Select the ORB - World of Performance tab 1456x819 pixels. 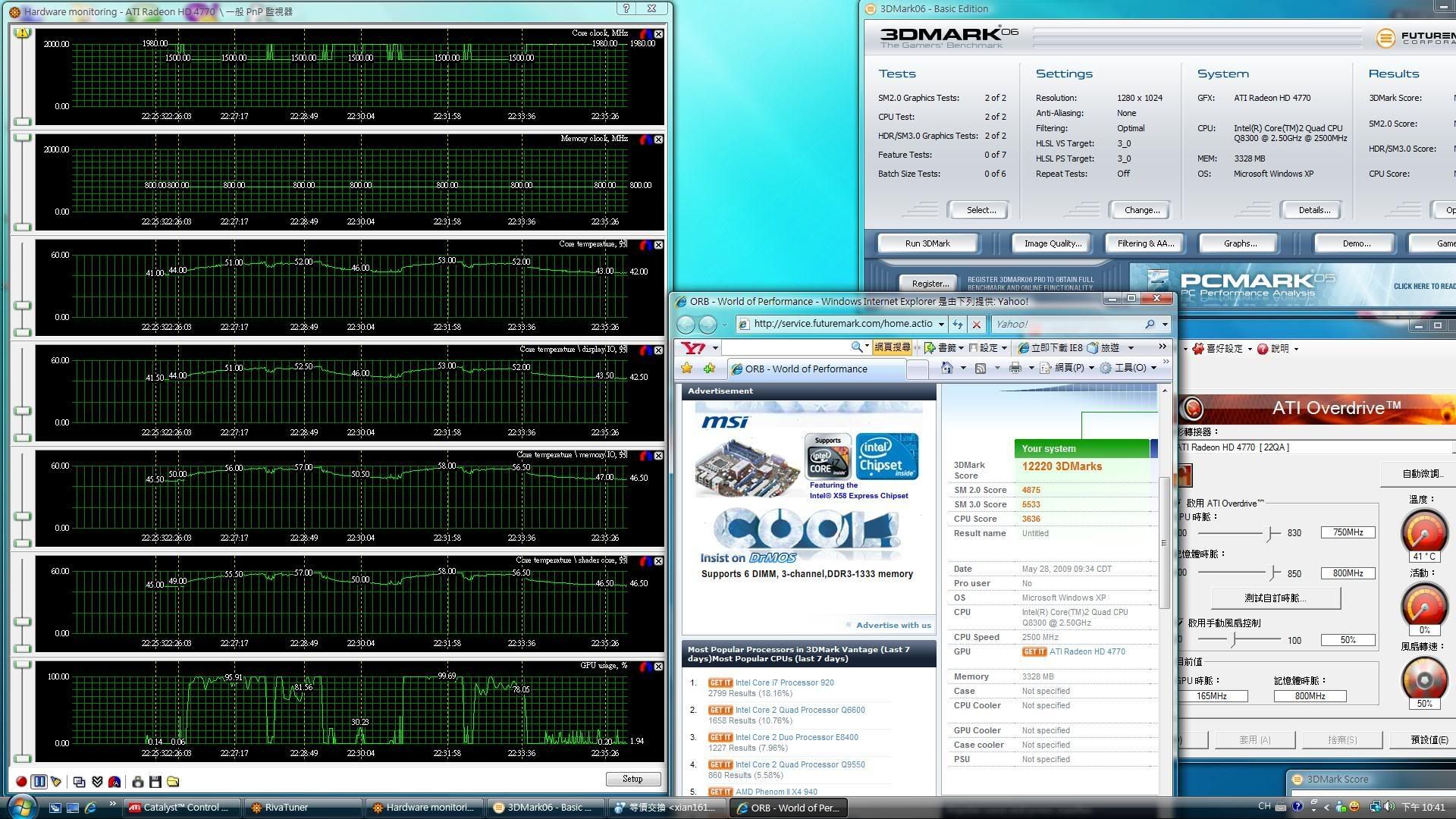[x=815, y=369]
